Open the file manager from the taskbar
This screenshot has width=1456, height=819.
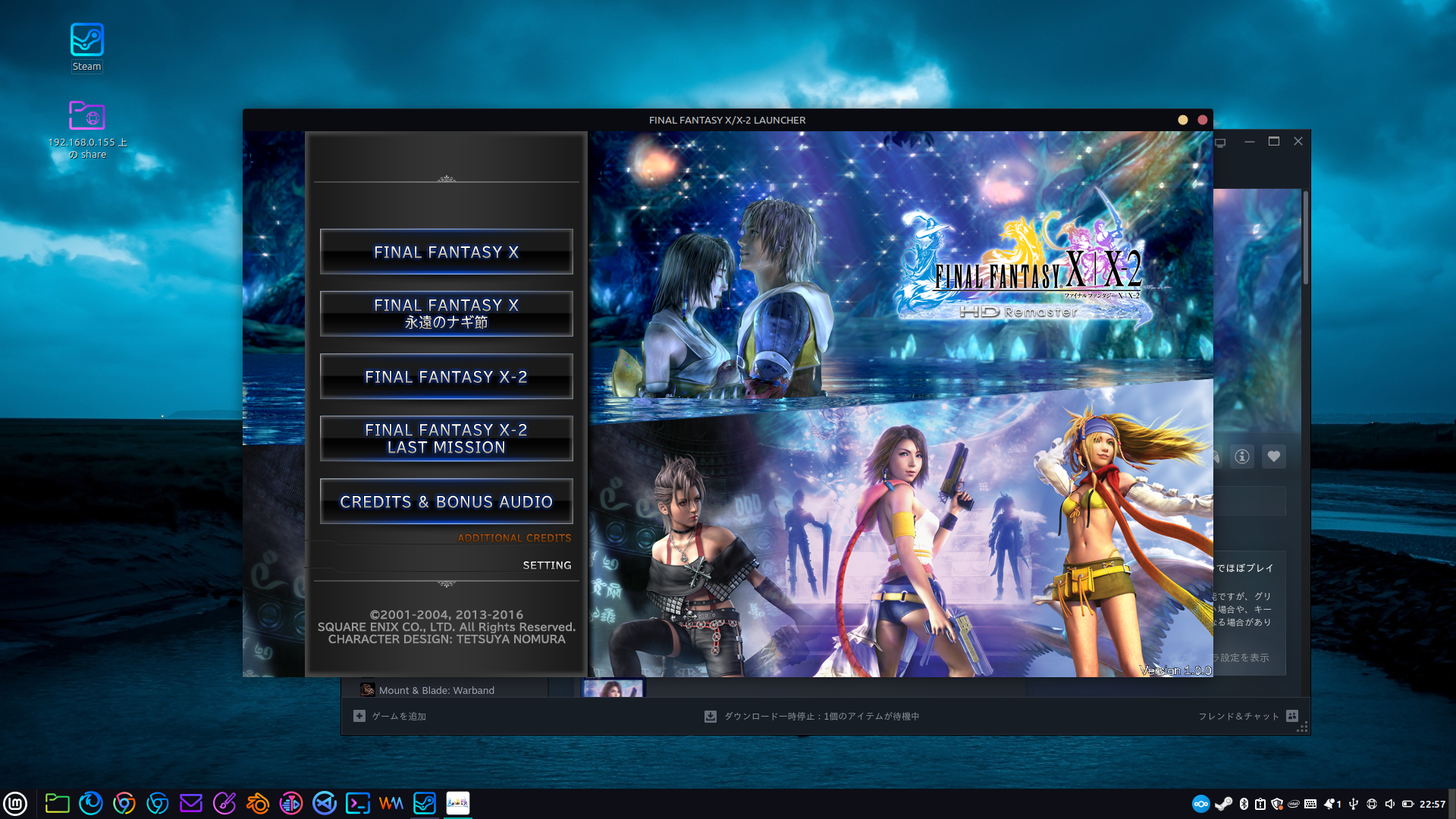tap(57, 803)
